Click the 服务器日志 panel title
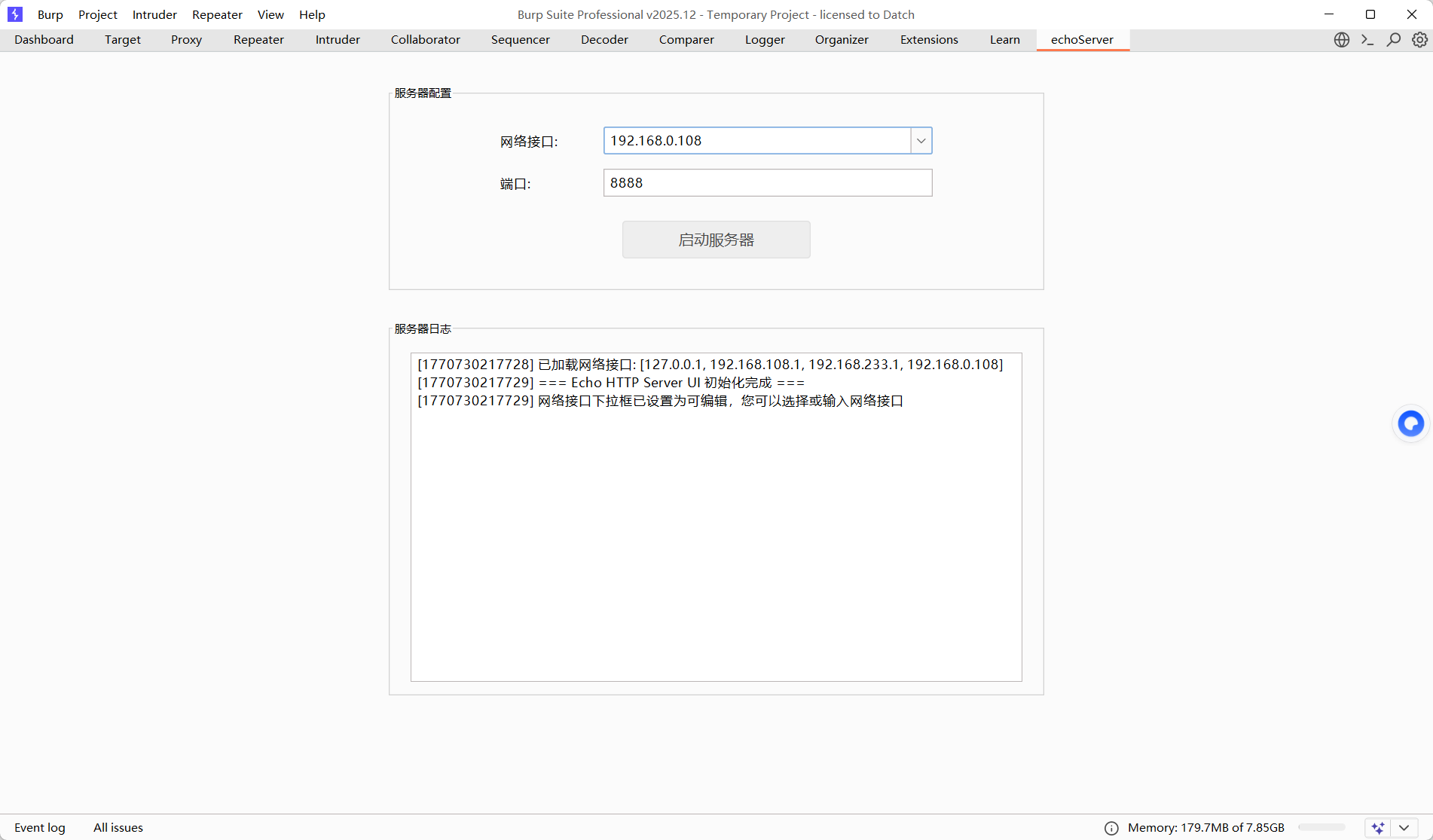Screen dimensions: 1433x840 tap(423, 329)
